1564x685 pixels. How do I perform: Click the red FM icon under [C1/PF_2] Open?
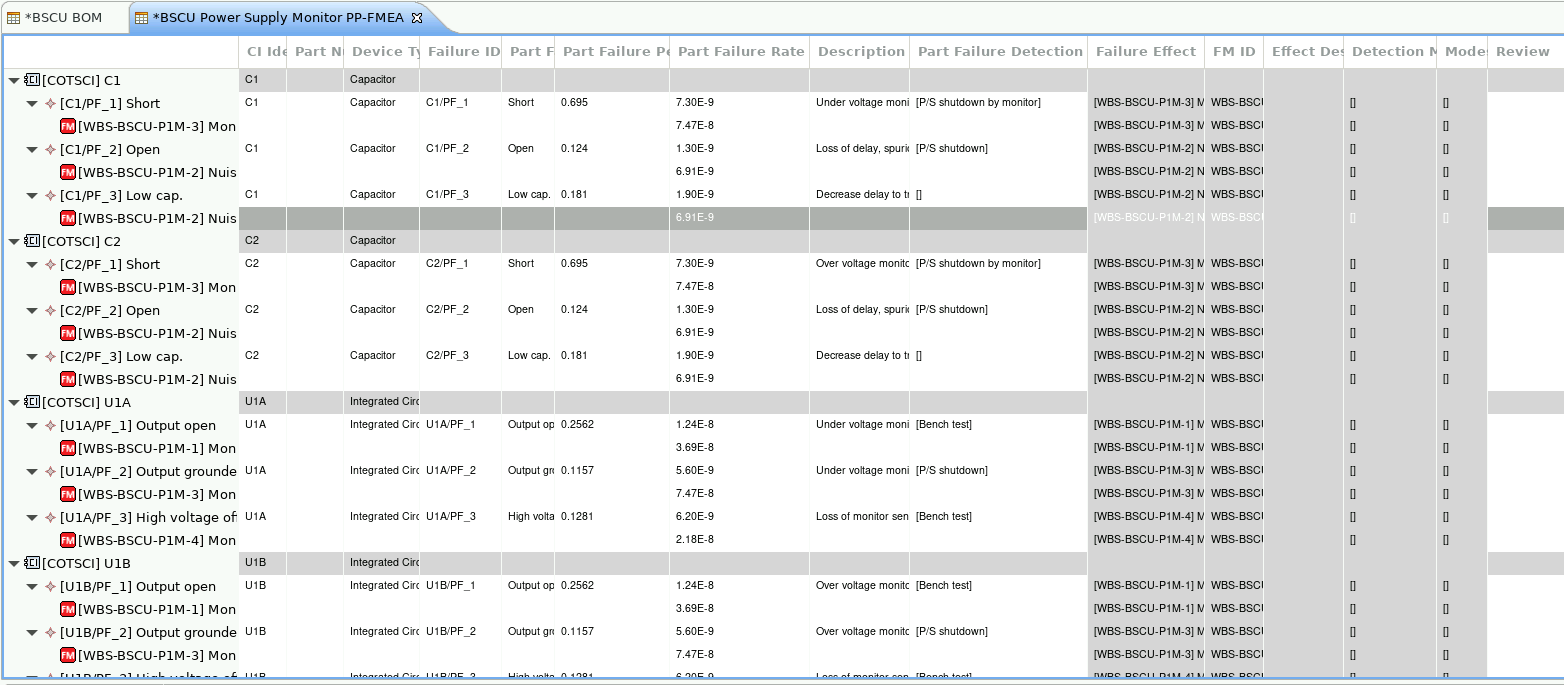(x=68, y=172)
